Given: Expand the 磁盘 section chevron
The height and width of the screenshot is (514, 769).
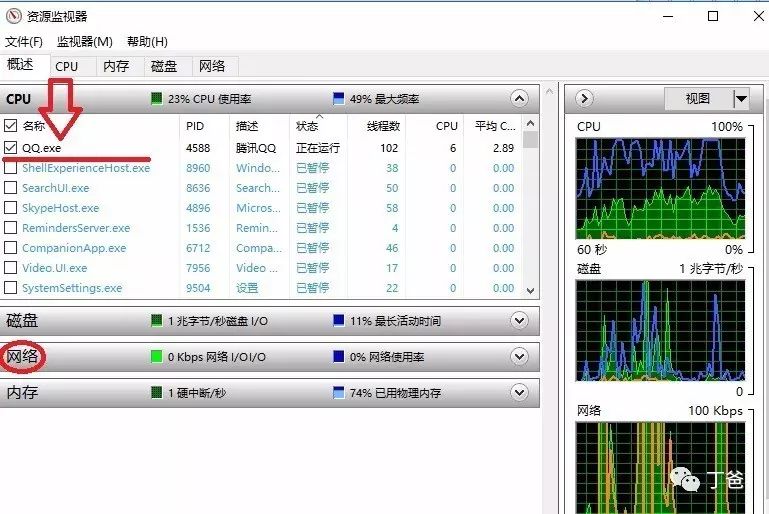Looking at the screenshot, I should click(518, 321).
